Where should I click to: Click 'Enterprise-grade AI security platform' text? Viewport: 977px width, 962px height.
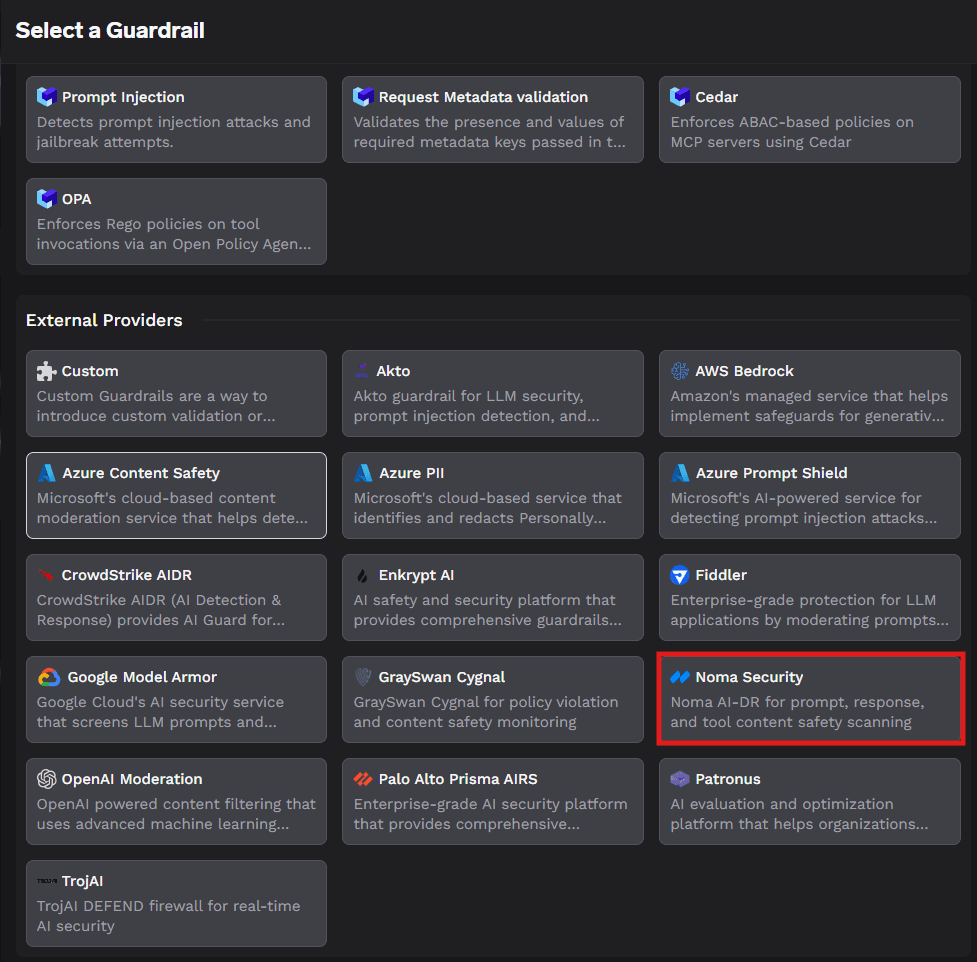click(490, 814)
